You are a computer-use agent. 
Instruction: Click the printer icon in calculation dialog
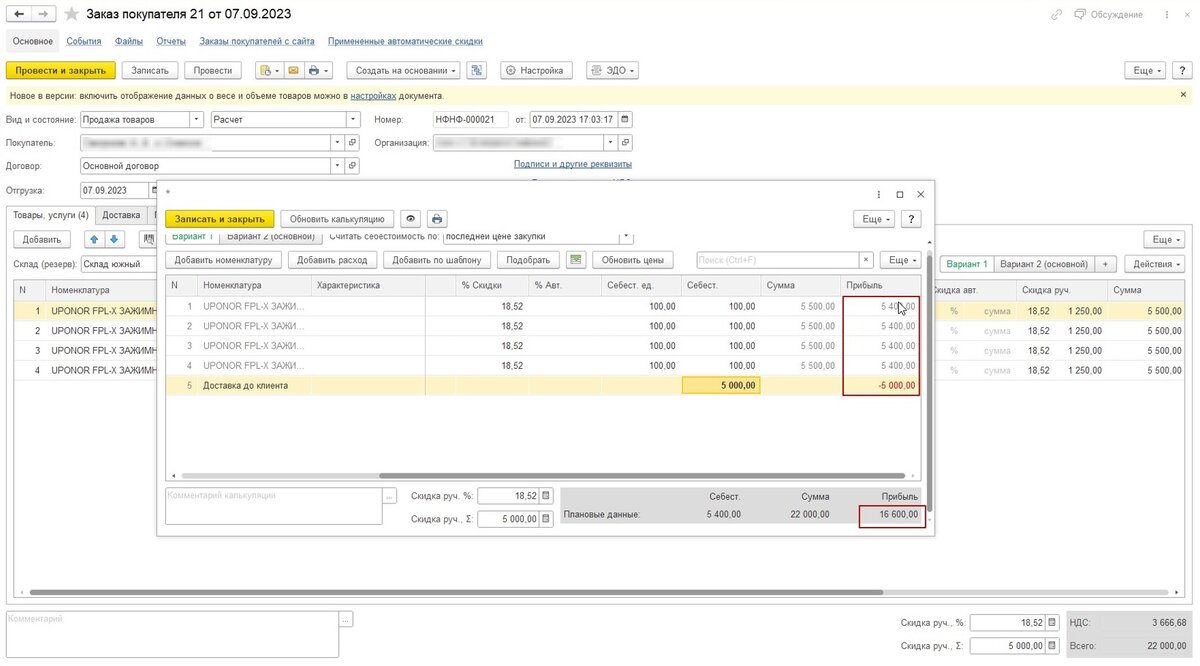point(437,219)
